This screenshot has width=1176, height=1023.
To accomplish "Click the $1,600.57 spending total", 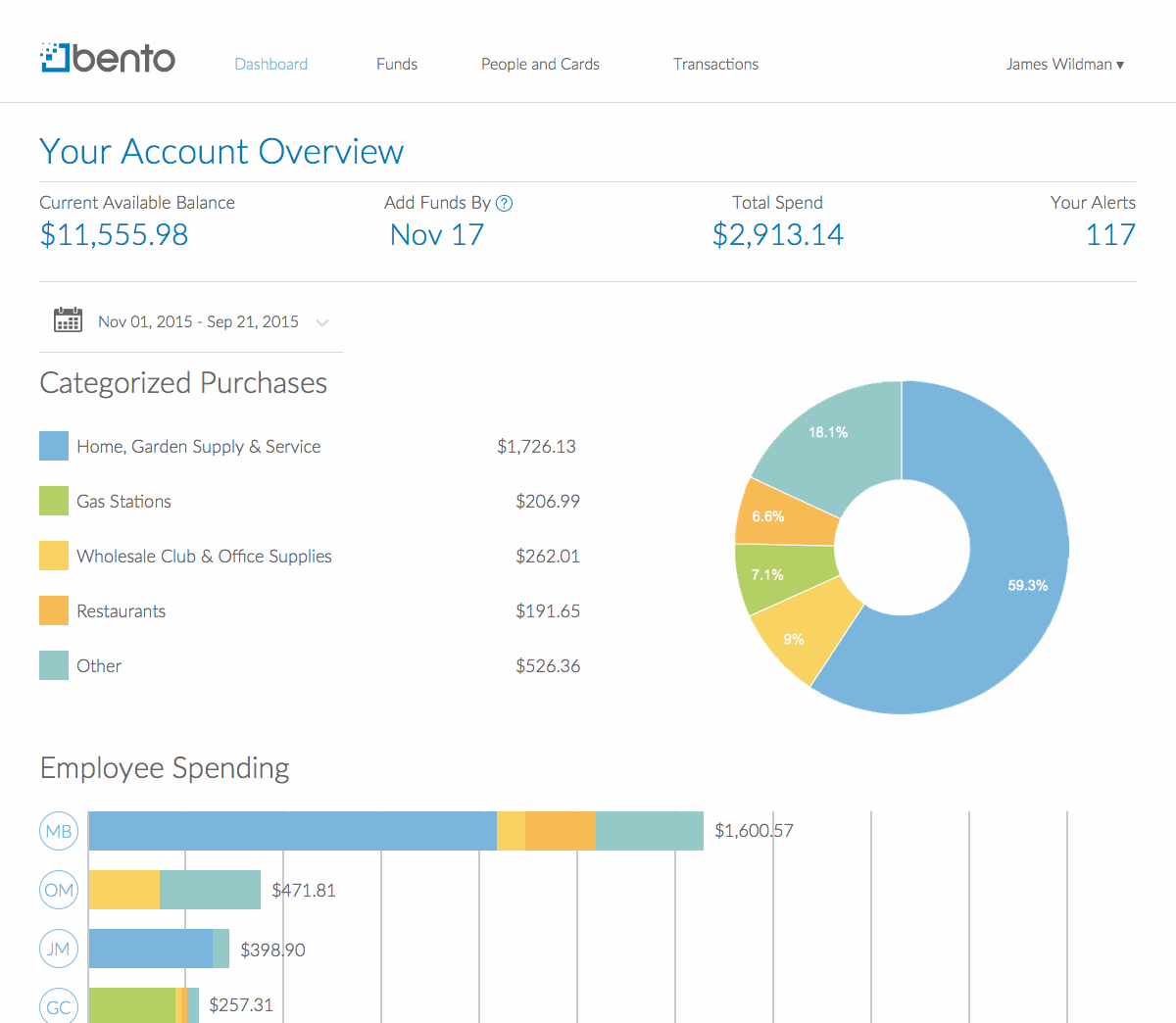I will (754, 831).
